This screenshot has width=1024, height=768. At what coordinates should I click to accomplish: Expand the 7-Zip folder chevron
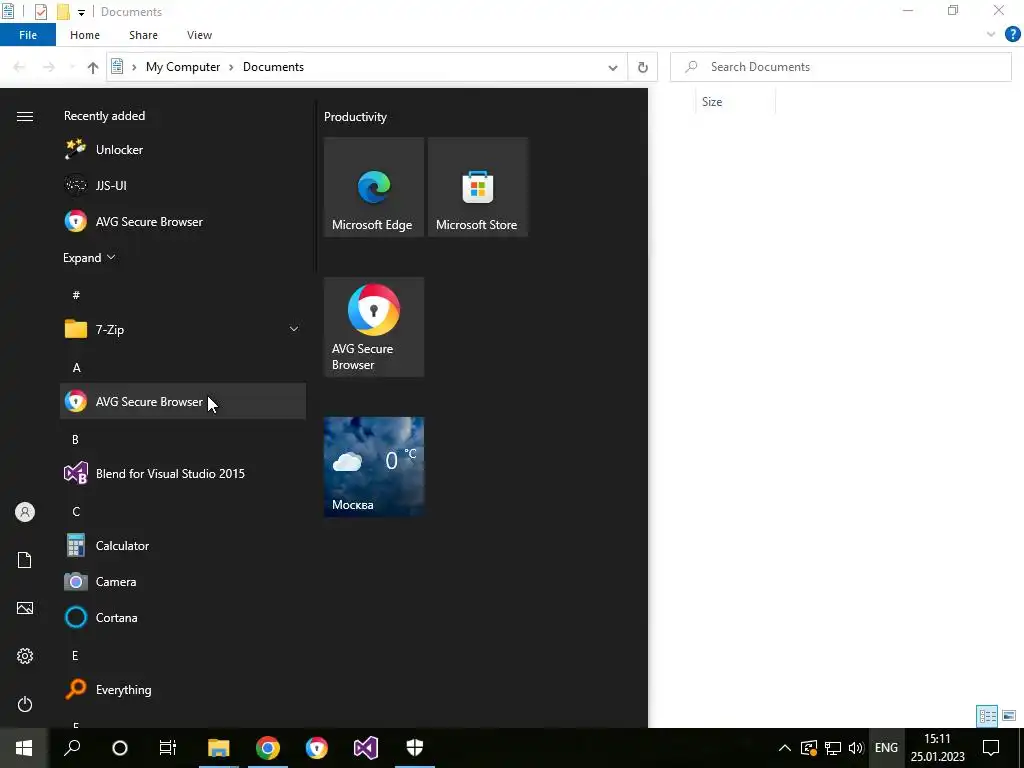tap(294, 329)
